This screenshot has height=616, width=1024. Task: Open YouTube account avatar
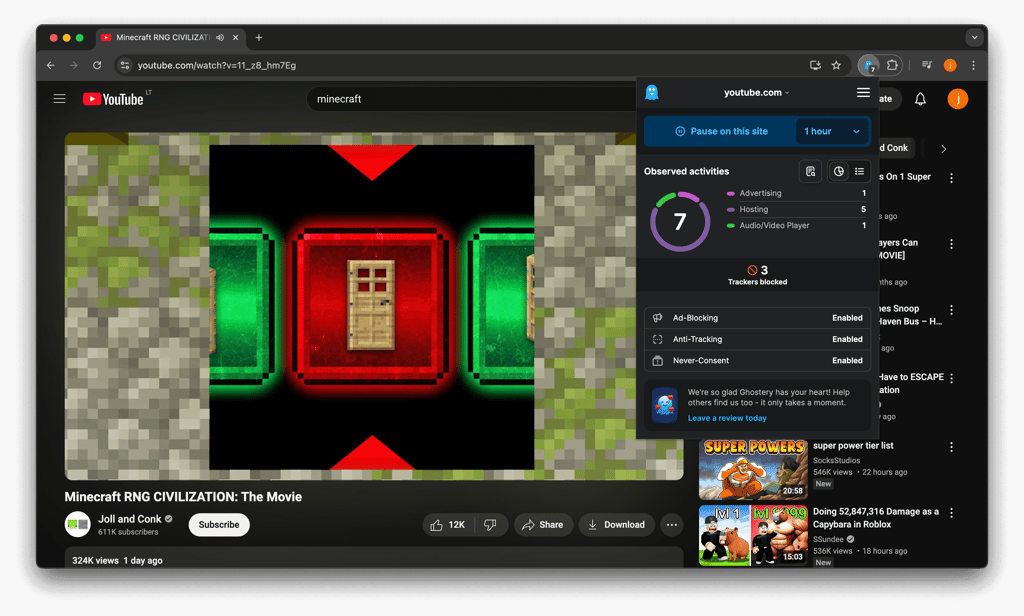click(x=957, y=99)
